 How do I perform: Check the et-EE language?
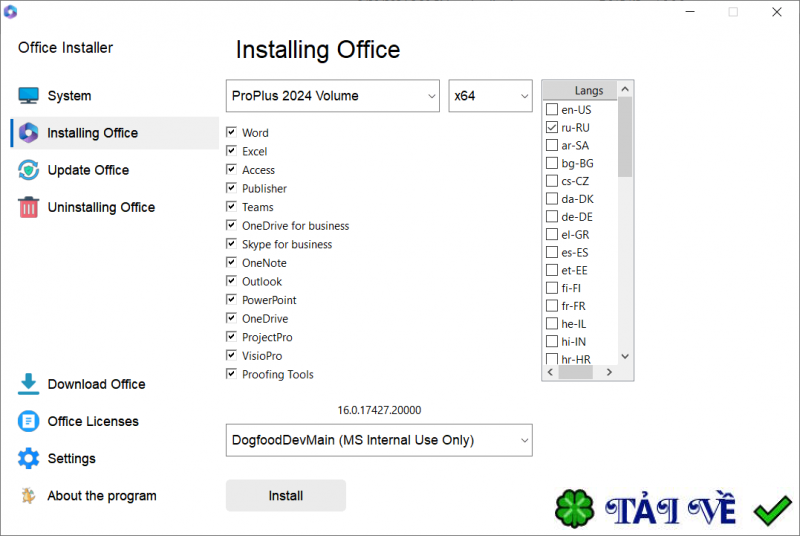click(x=552, y=270)
